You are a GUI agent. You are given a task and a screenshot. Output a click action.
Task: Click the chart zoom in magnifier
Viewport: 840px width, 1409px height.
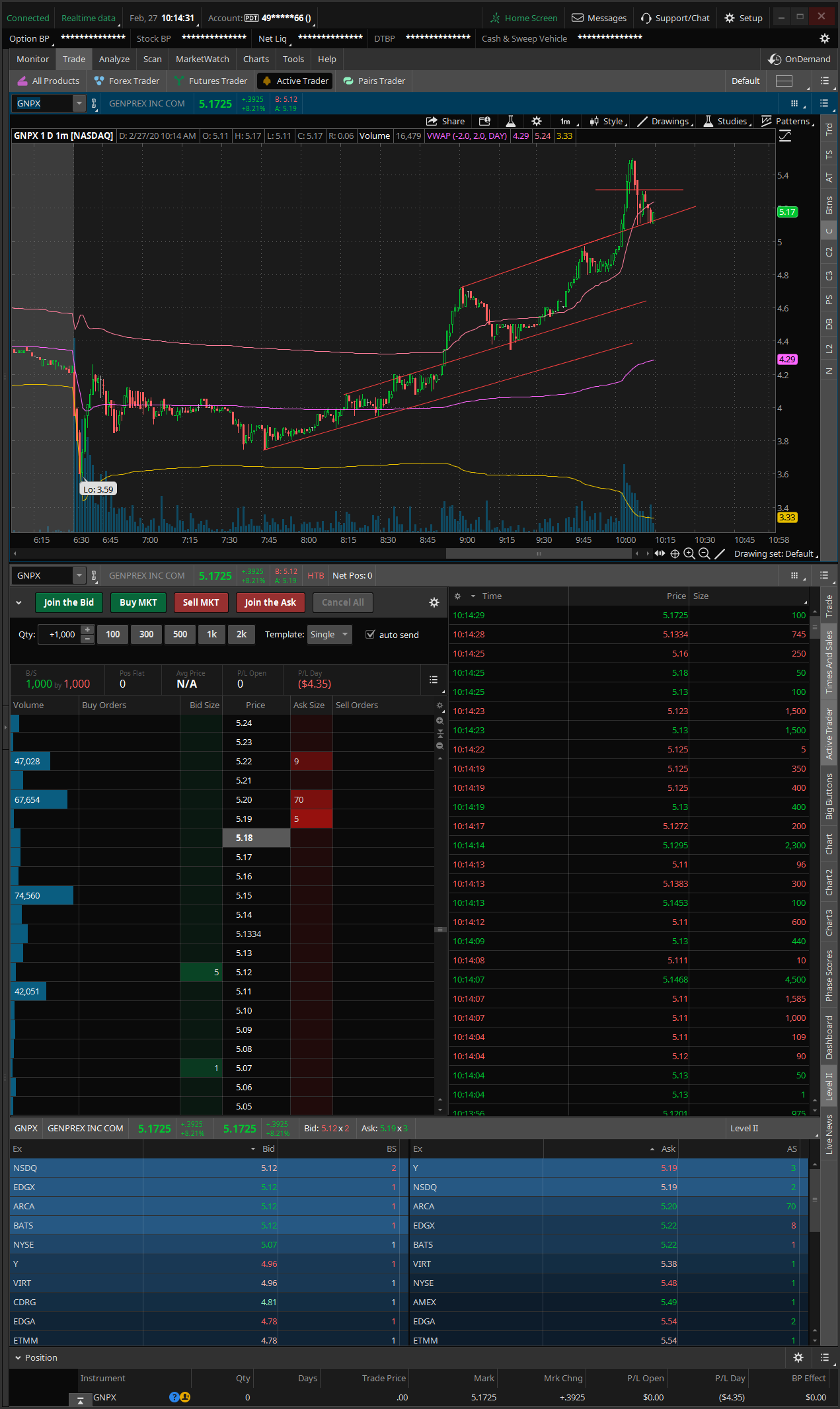[689, 553]
